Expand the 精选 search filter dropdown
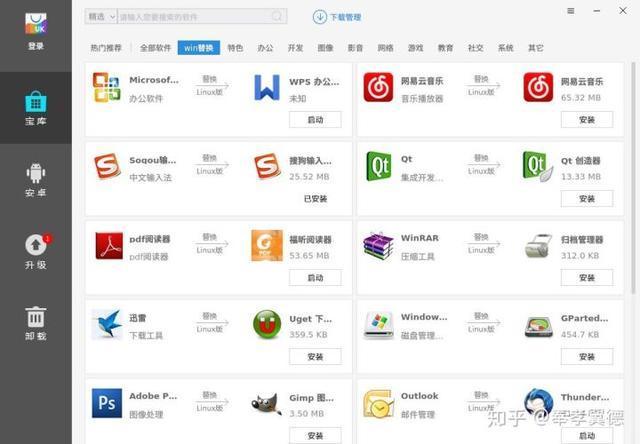The height and width of the screenshot is (444, 640). coord(101,16)
